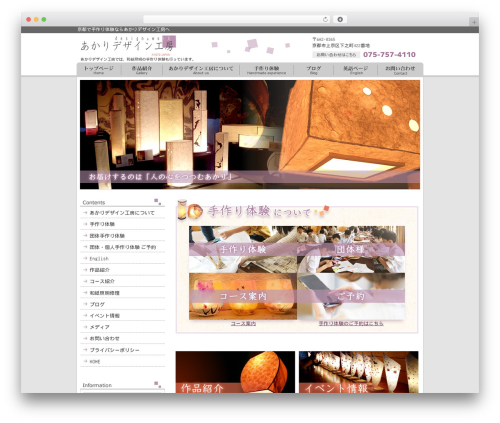Viewport: 500px width, 423px height.
Task: Open sidebar link 団体・個人手作り体験 ご予約
Action: coord(123,247)
